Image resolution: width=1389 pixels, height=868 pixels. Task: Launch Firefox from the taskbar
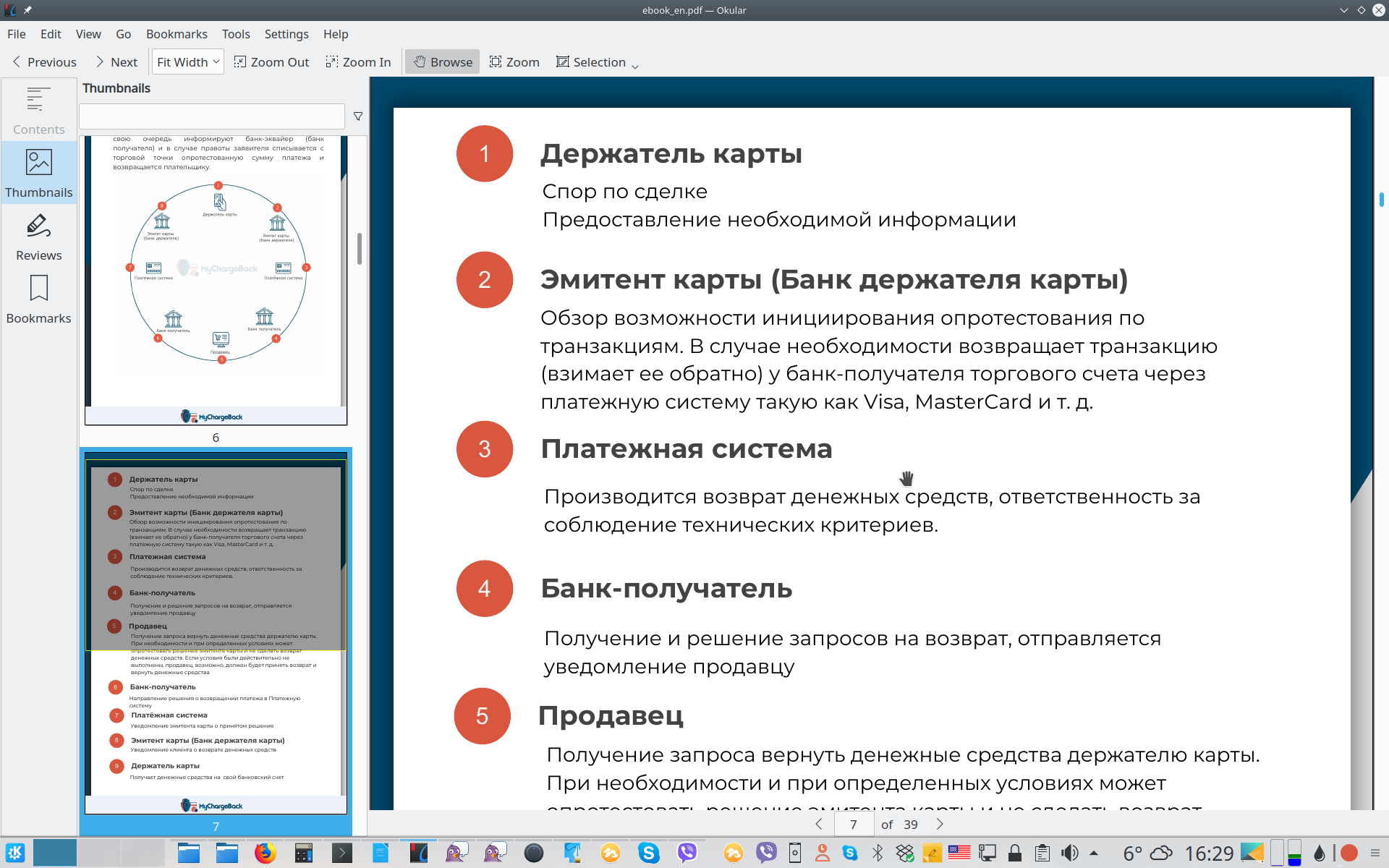265,853
